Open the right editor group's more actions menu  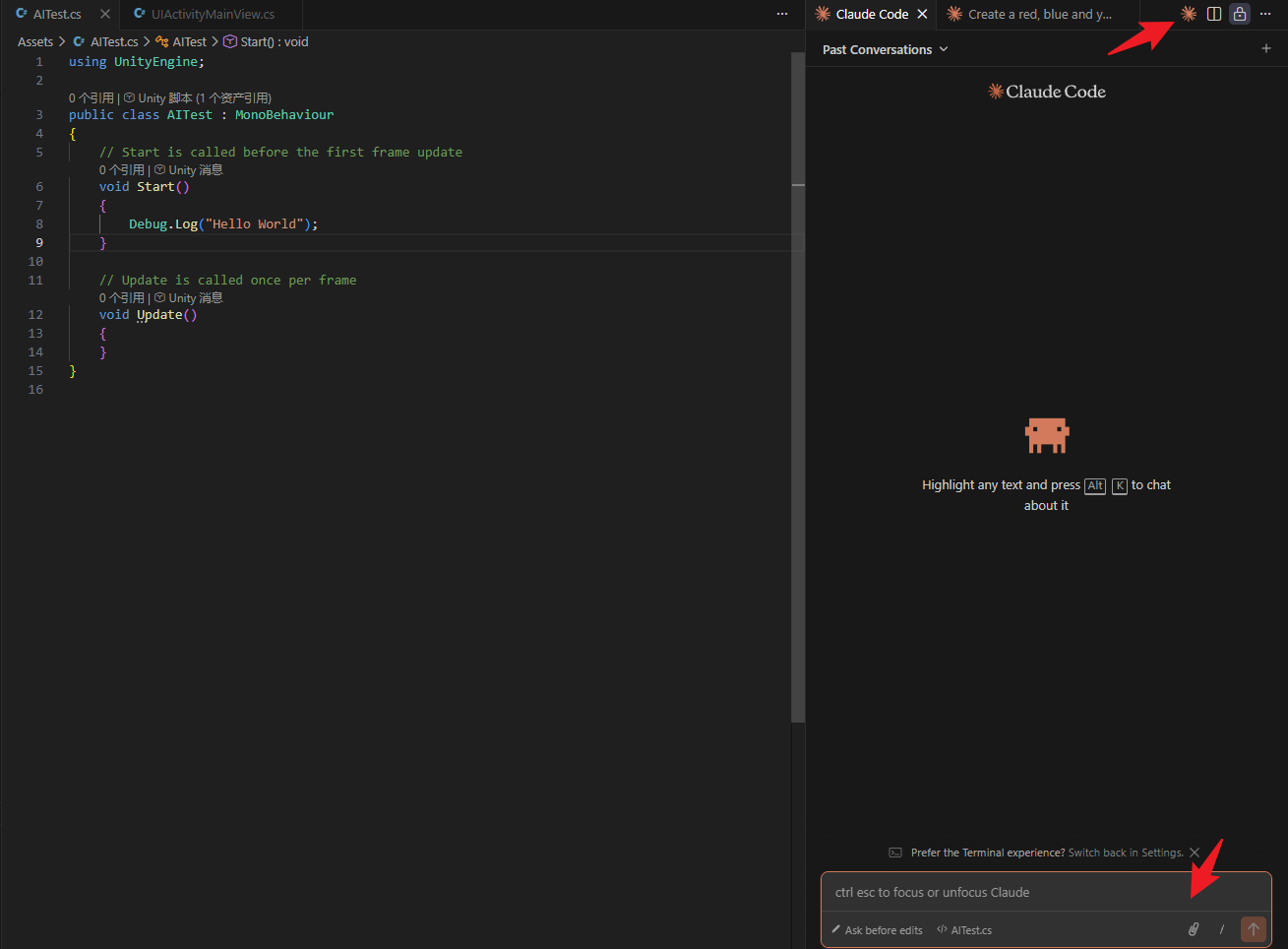point(1265,14)
